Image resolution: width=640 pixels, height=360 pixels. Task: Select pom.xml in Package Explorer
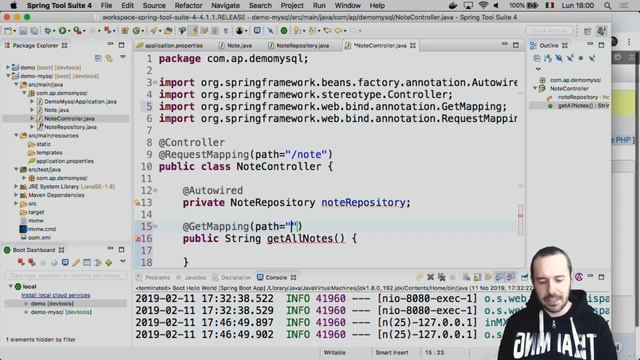(x=40, y=237)
